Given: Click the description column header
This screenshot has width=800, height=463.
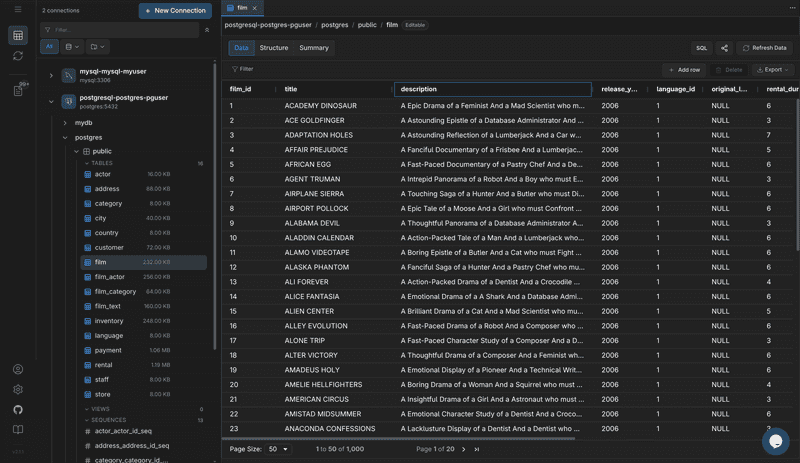Looking at the screenshot, I should [493, 89].
